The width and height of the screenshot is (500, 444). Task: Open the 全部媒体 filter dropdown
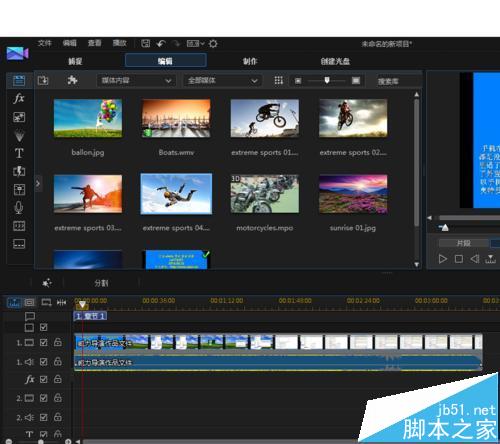coord(222,81)
